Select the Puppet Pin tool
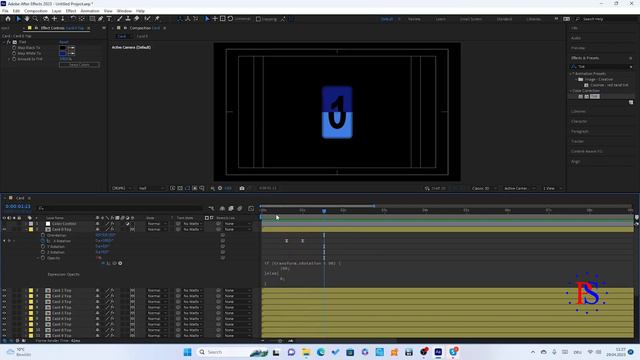Screen dimensions: 640x360 pyautogui.click(x=157, y=19)
